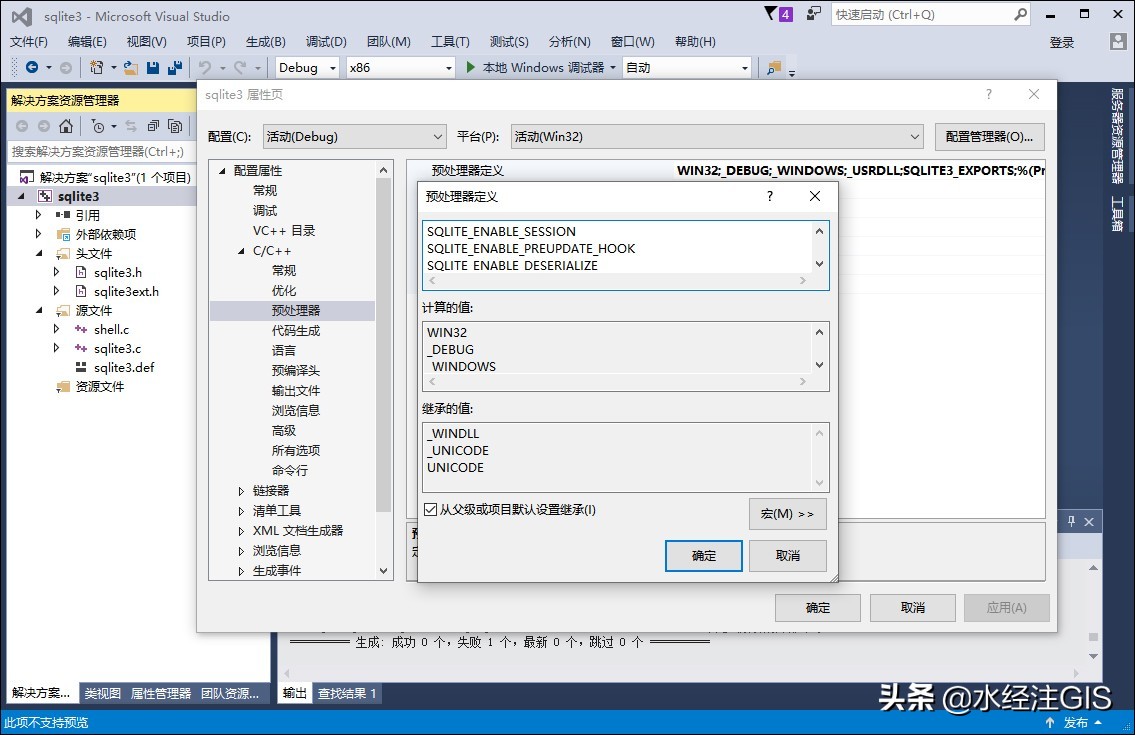Image resolution: width=1135 pixels, height=735 pixels.
Task: Click the new project toolbar icon
Action: click(x=96, y=67)
